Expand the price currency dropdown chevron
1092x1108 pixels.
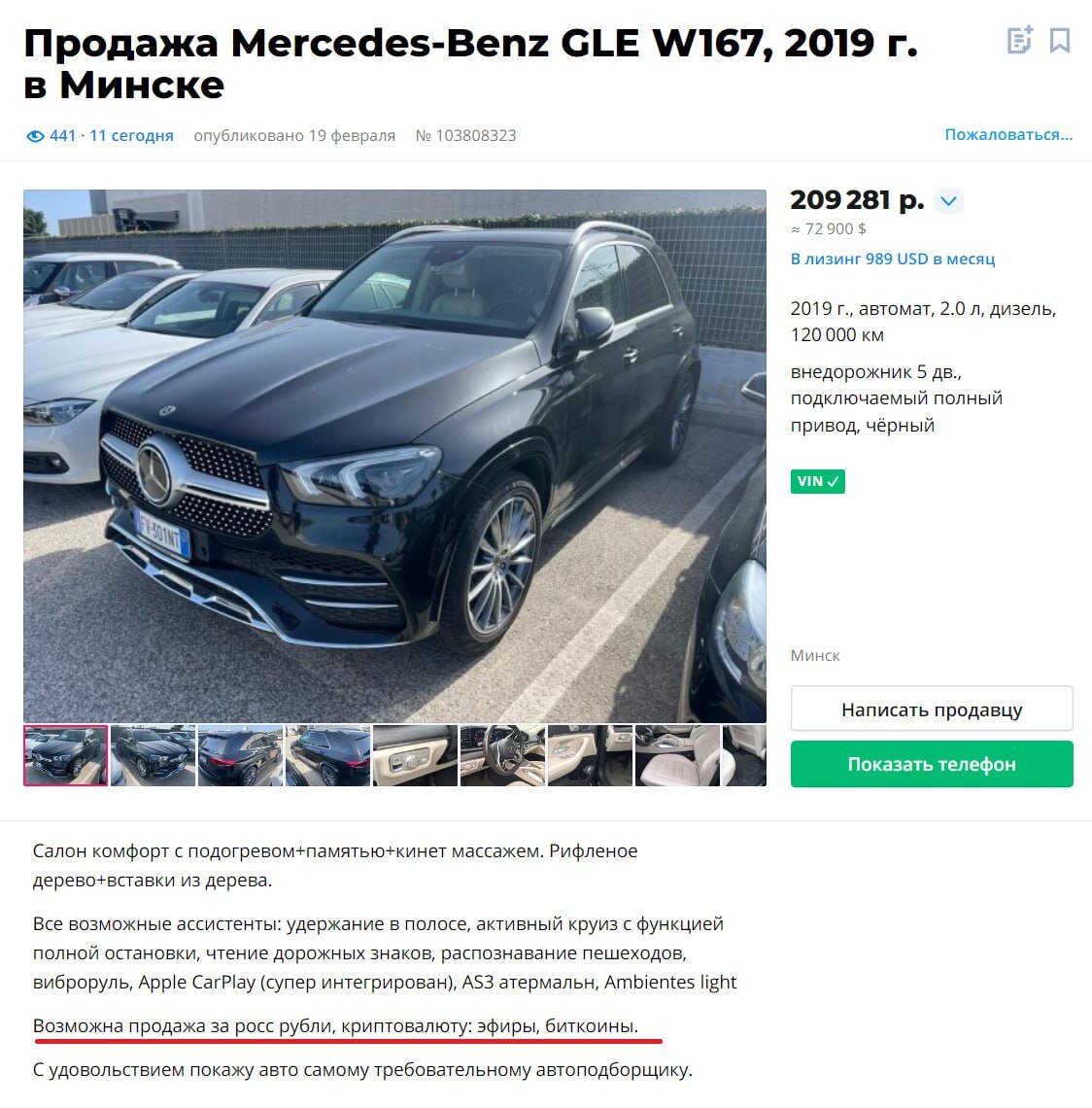coord(948,201)
